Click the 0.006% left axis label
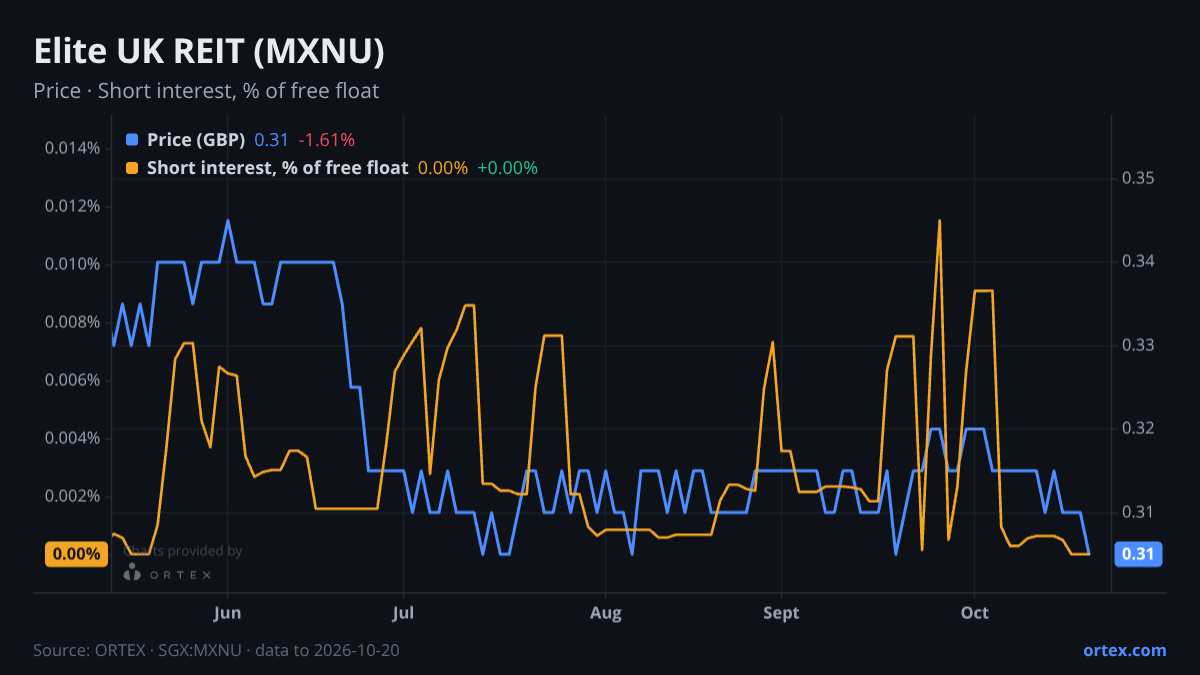This screenshot has width=1200, height=675. pos(72,381)
